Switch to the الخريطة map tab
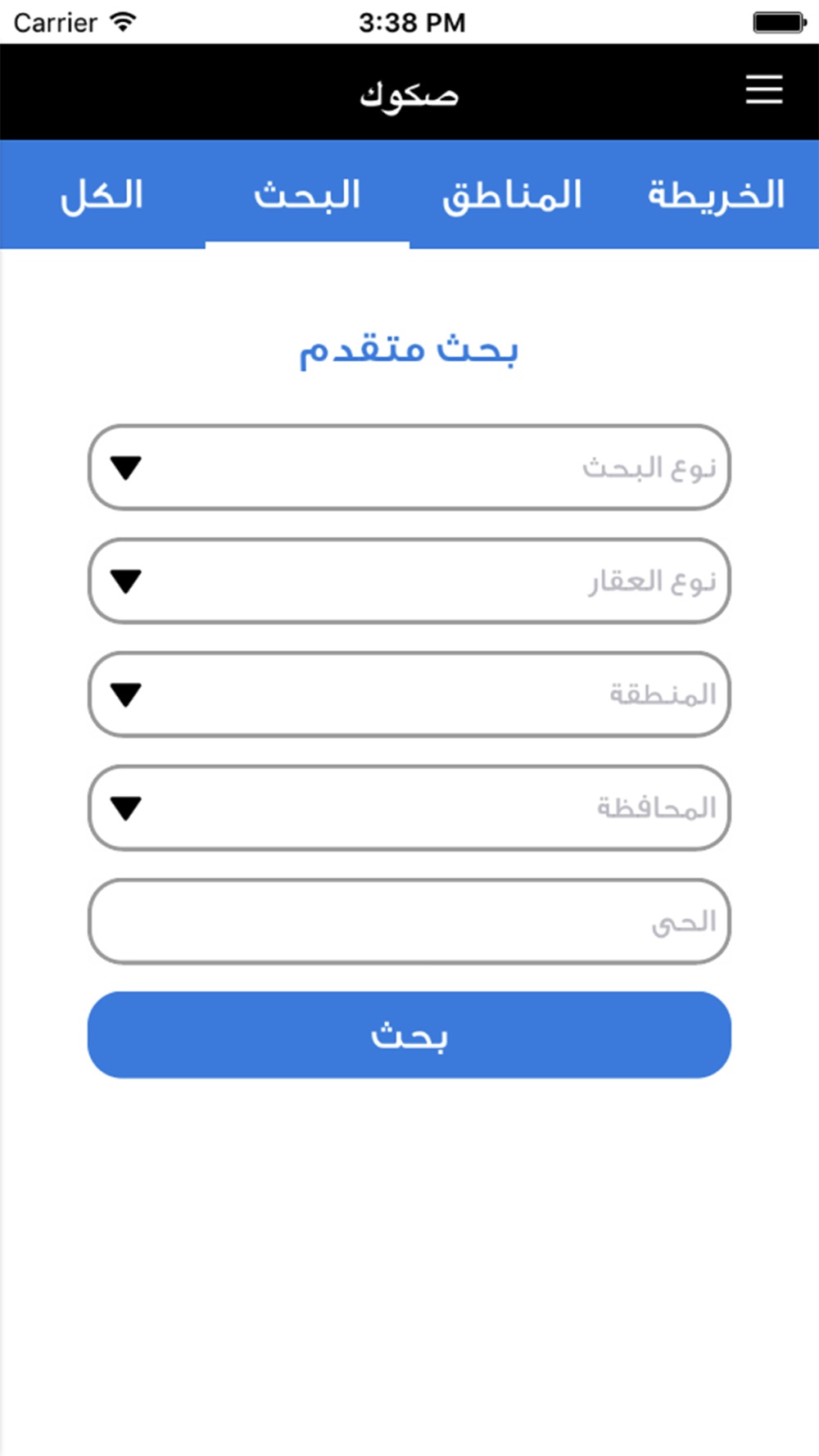The height and width of the screenshot is (1456, 819). [x=716, y=195]
